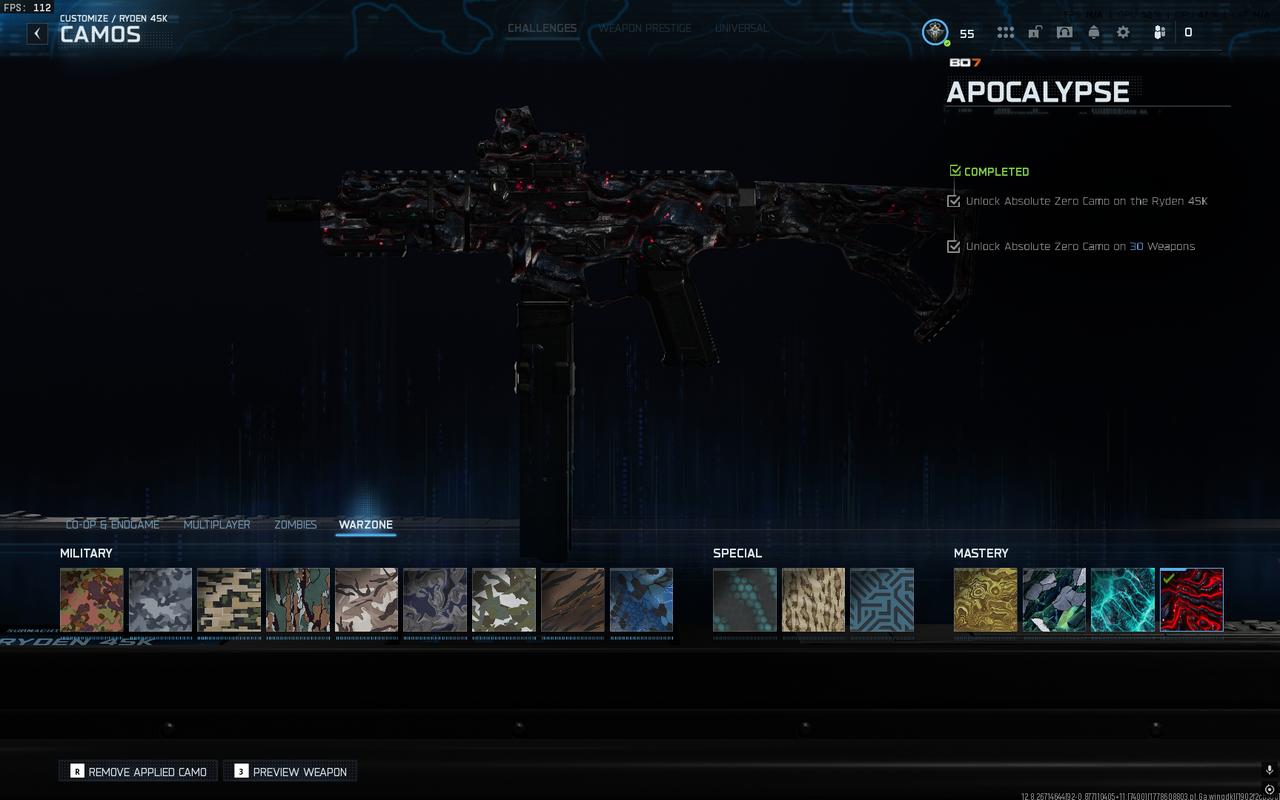Click the microphone icon at bottom right
The width and height of the screenshot is (1280, 800).
point(1270,770)
